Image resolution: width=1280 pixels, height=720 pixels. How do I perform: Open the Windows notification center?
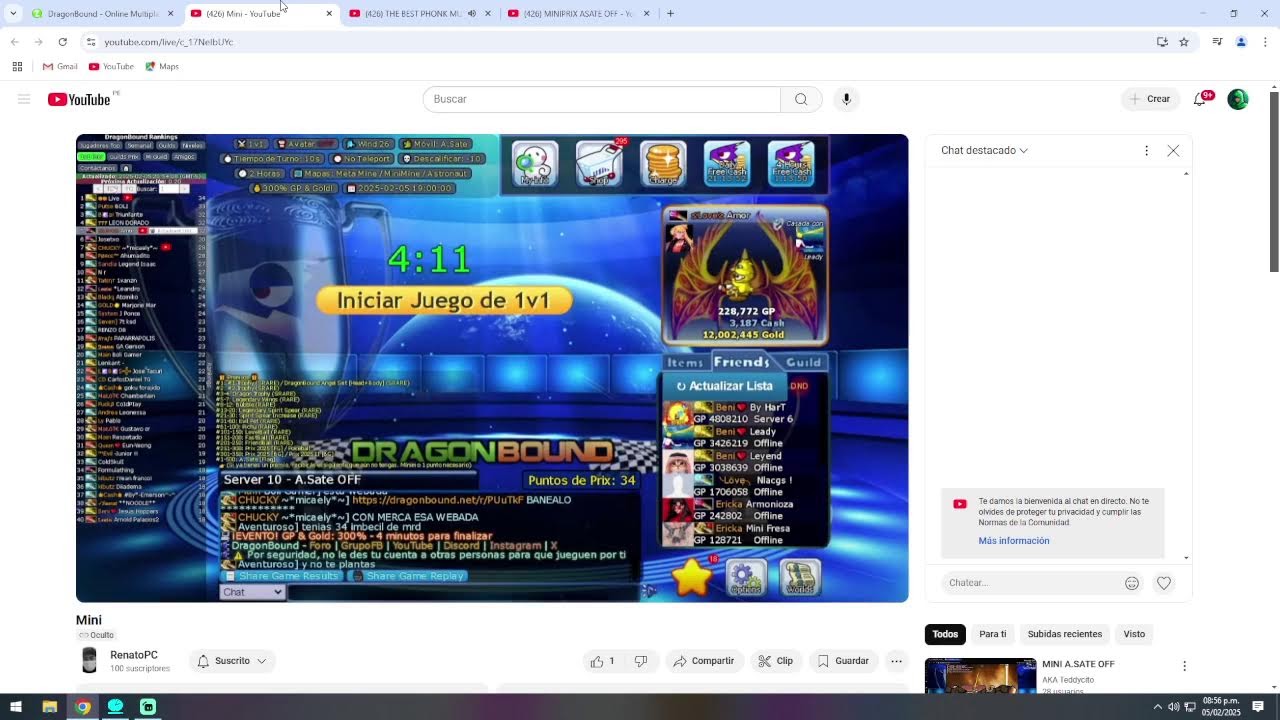pos(1258,707)
